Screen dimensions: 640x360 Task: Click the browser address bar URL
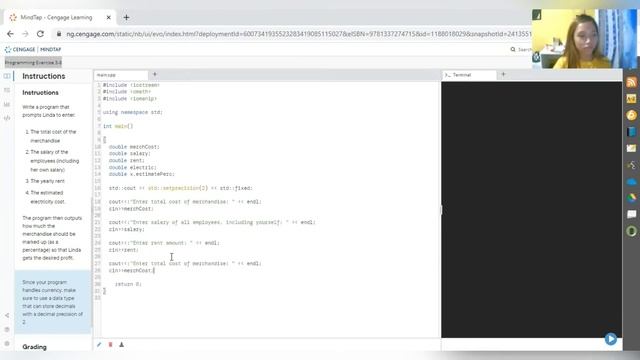click(x=298, y=34)
